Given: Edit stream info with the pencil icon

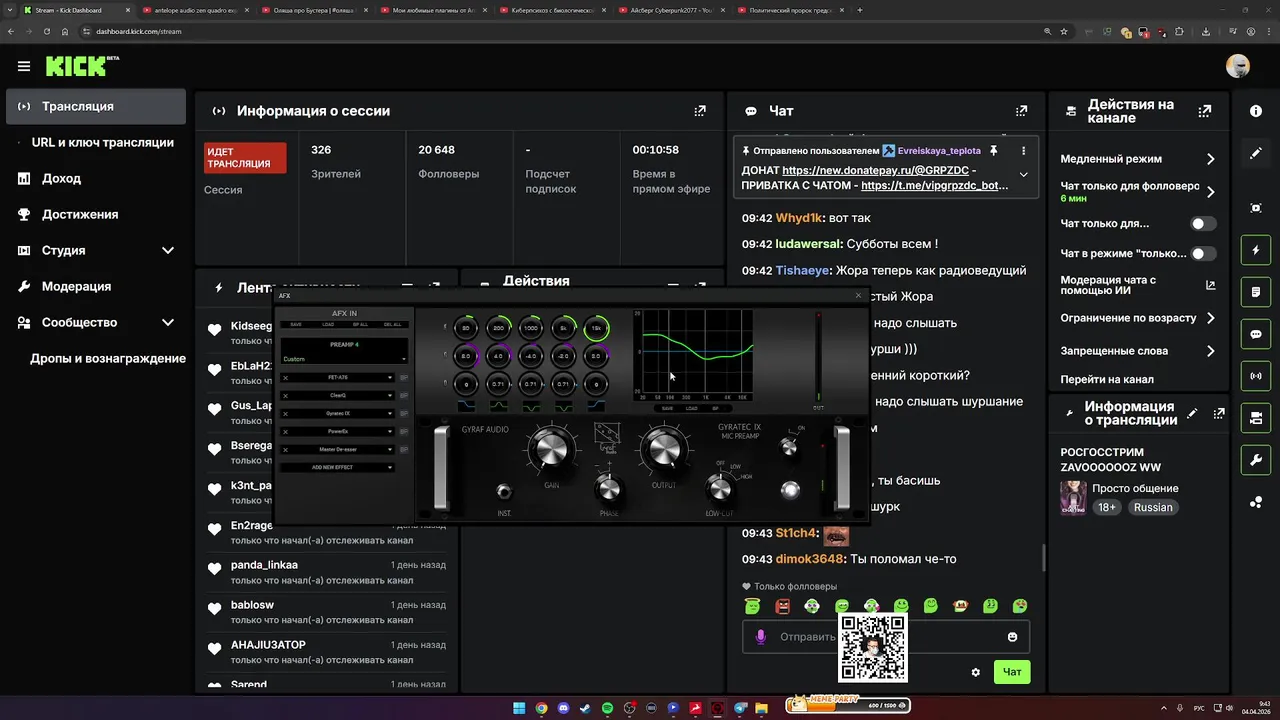Looking at the screenshot, I should (1192, 413).
